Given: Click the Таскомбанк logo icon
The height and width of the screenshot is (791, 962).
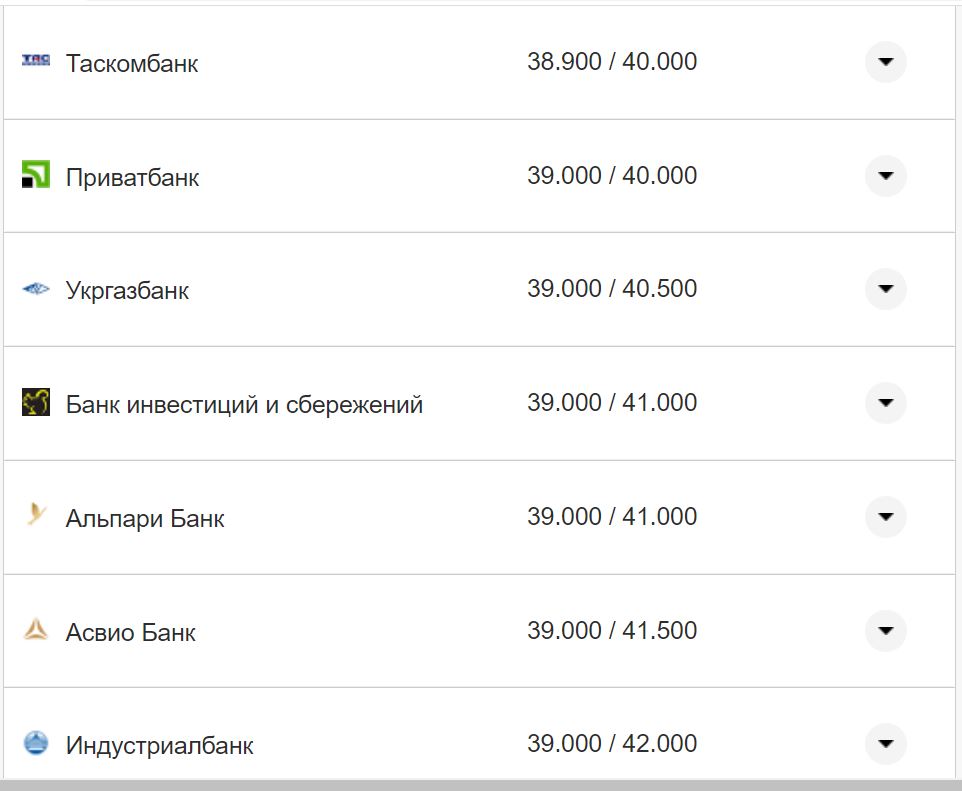Looking at the screenshot, I should pos(36,61).
